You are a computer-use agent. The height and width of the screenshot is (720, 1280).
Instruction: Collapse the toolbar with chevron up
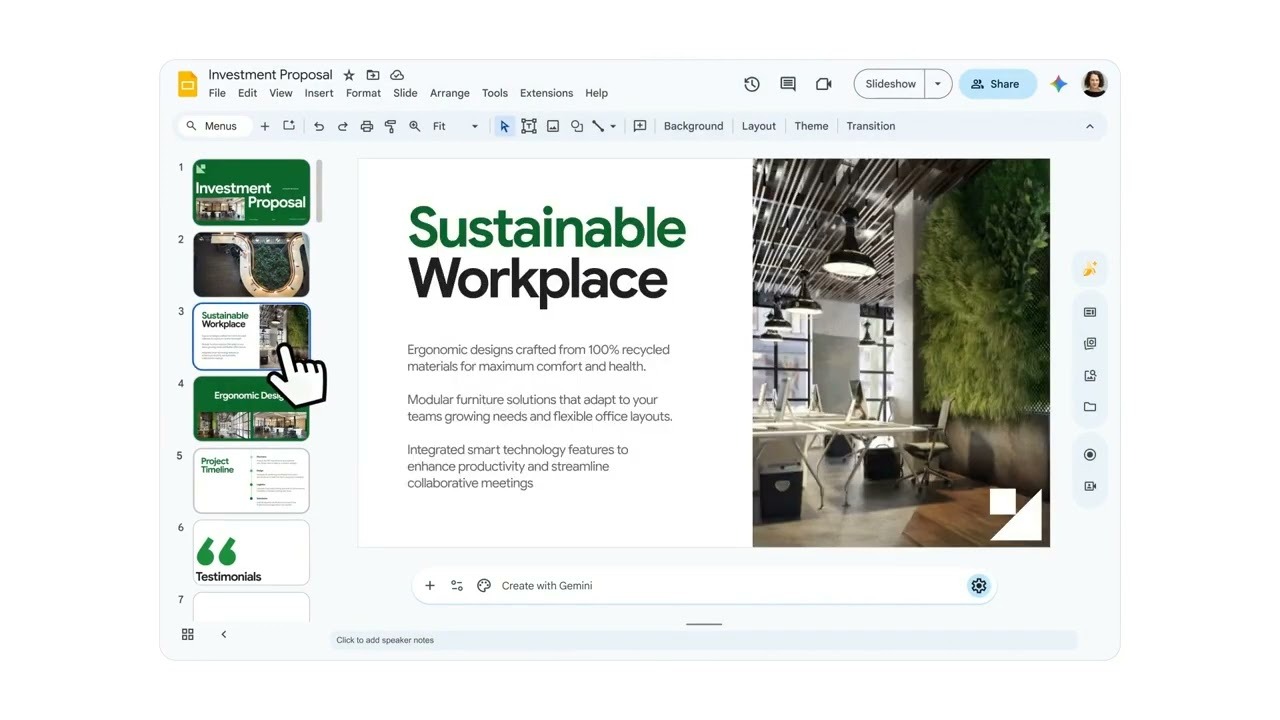tap(1090, 126)
